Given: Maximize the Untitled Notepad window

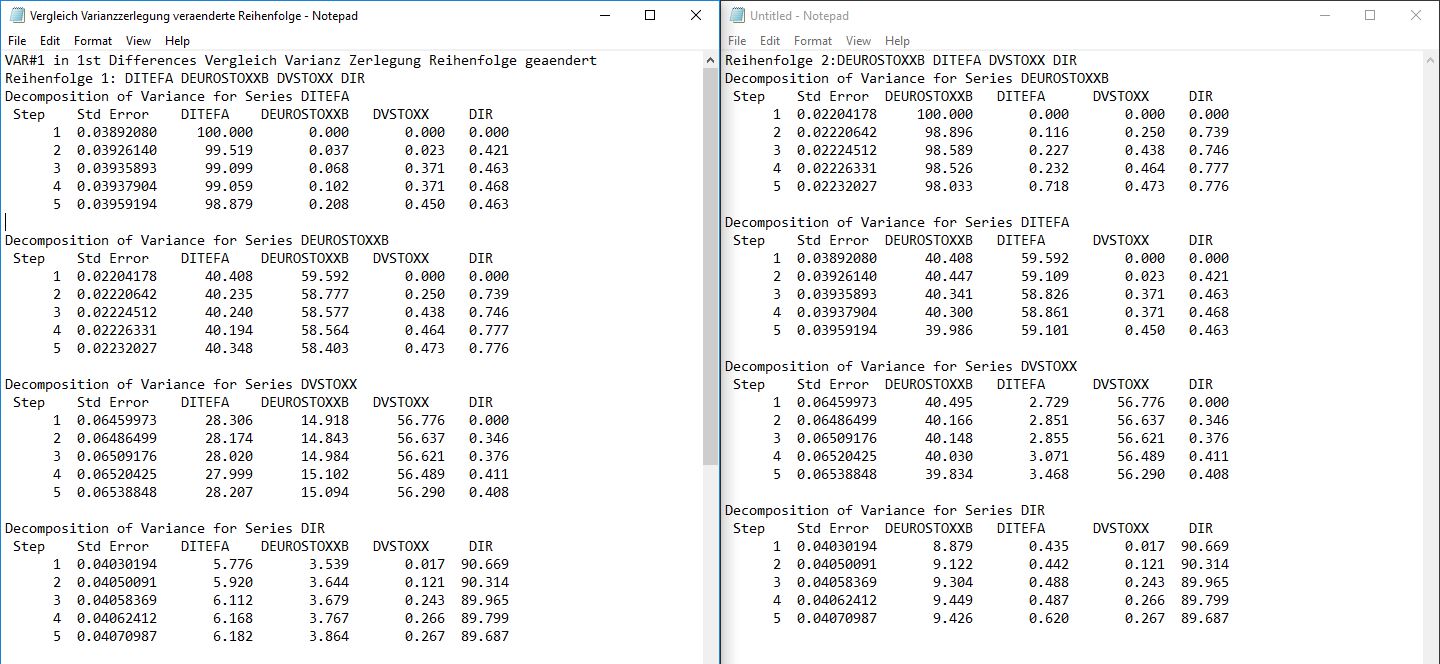Looking at the screenshot, I should [x=1369, y=15].
